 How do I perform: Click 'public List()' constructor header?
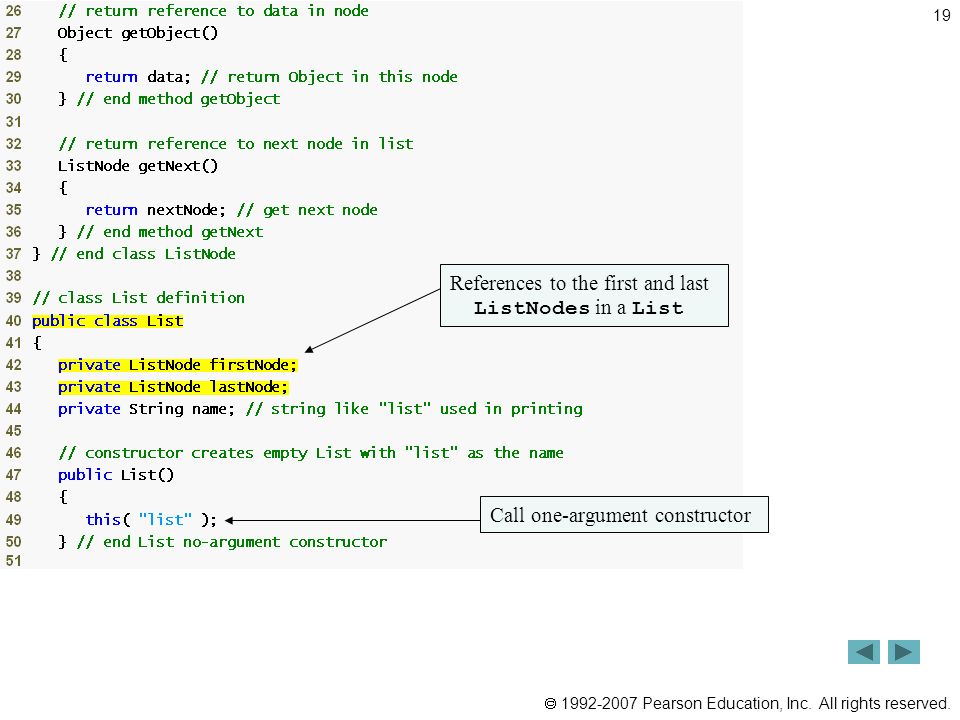click(116, 475)
